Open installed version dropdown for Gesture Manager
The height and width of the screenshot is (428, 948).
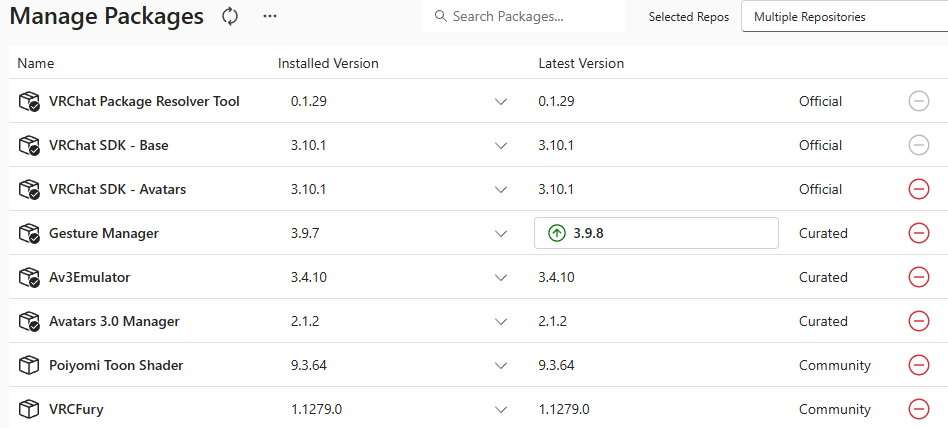[x=501, y=233]
